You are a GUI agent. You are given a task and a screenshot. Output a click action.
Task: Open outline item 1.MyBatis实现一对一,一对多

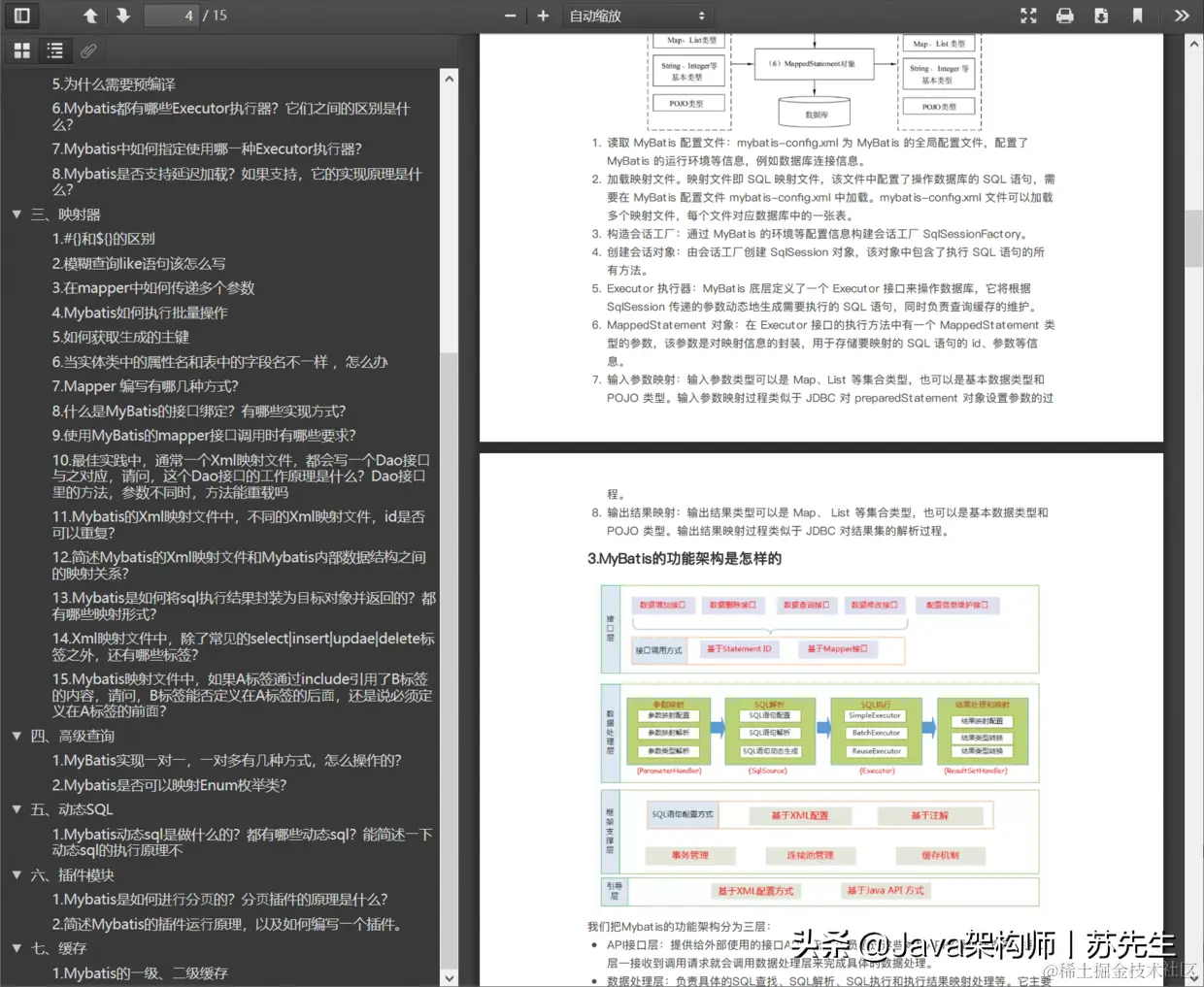point(226,761)
